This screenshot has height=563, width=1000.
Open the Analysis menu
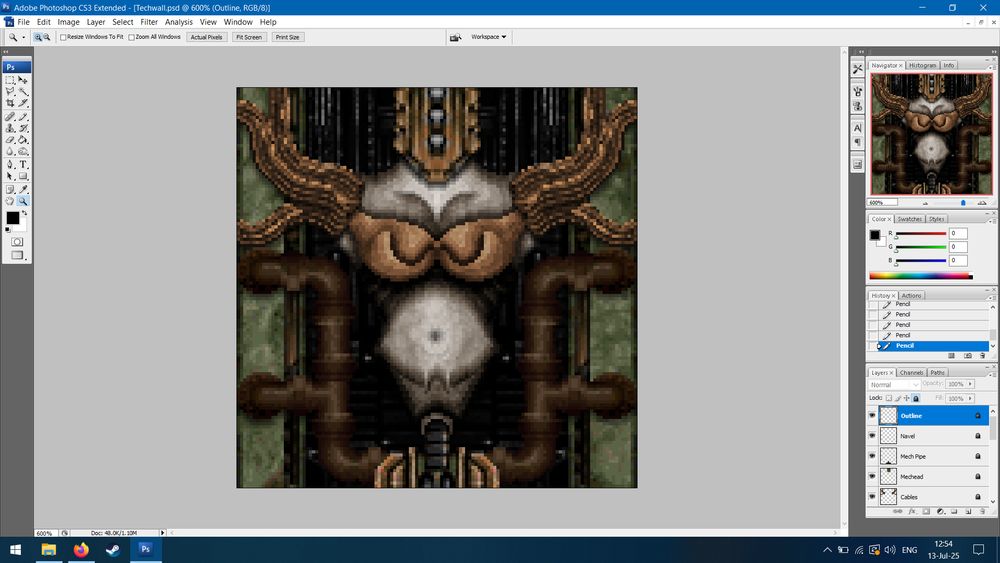(179, 22)
